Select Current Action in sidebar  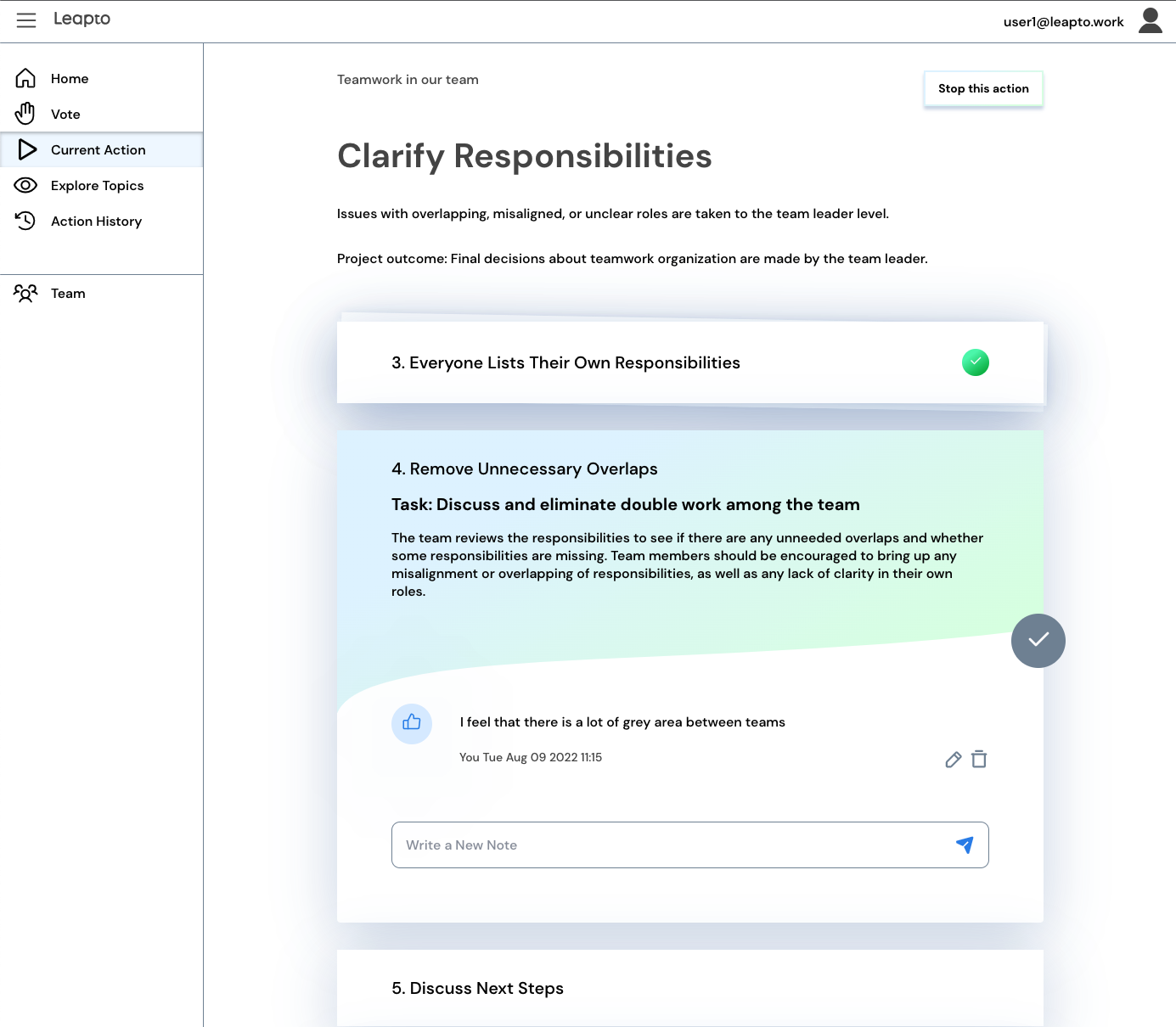point(98,150)
